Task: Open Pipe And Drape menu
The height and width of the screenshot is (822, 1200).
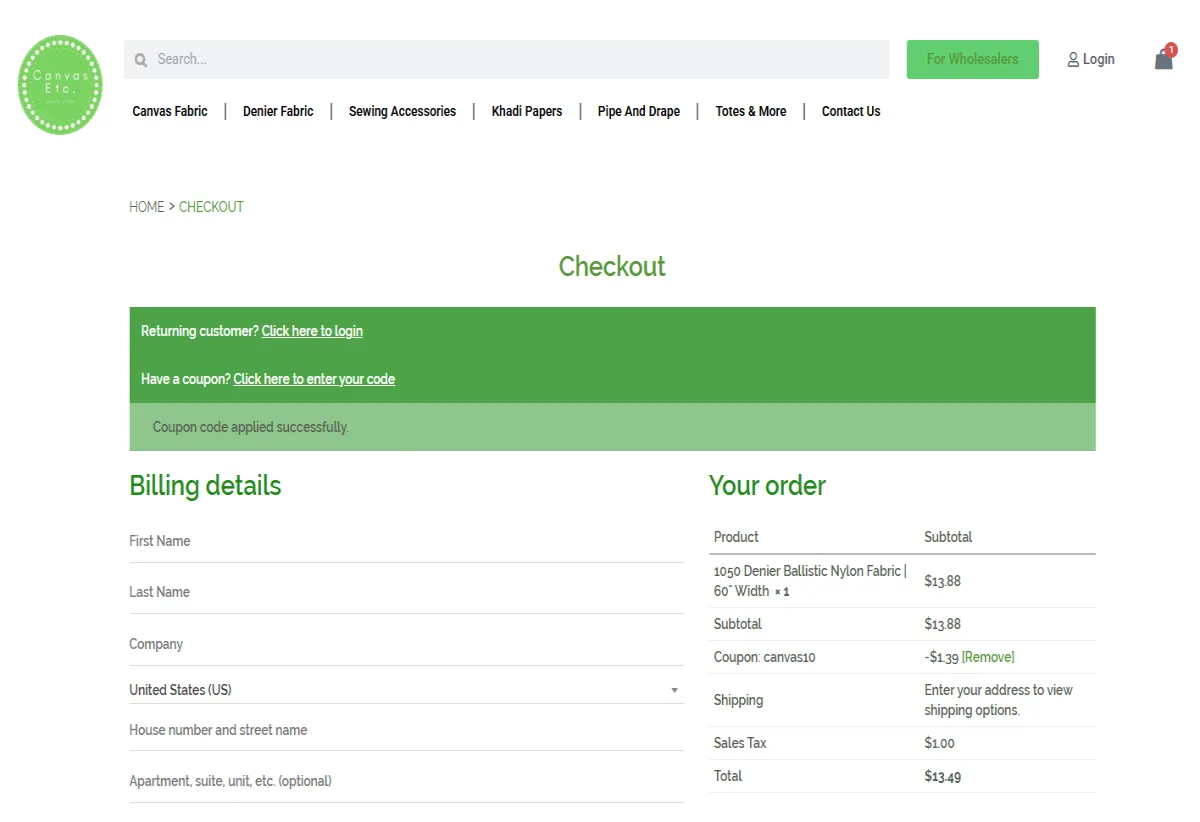Action: tap(638, 111)
